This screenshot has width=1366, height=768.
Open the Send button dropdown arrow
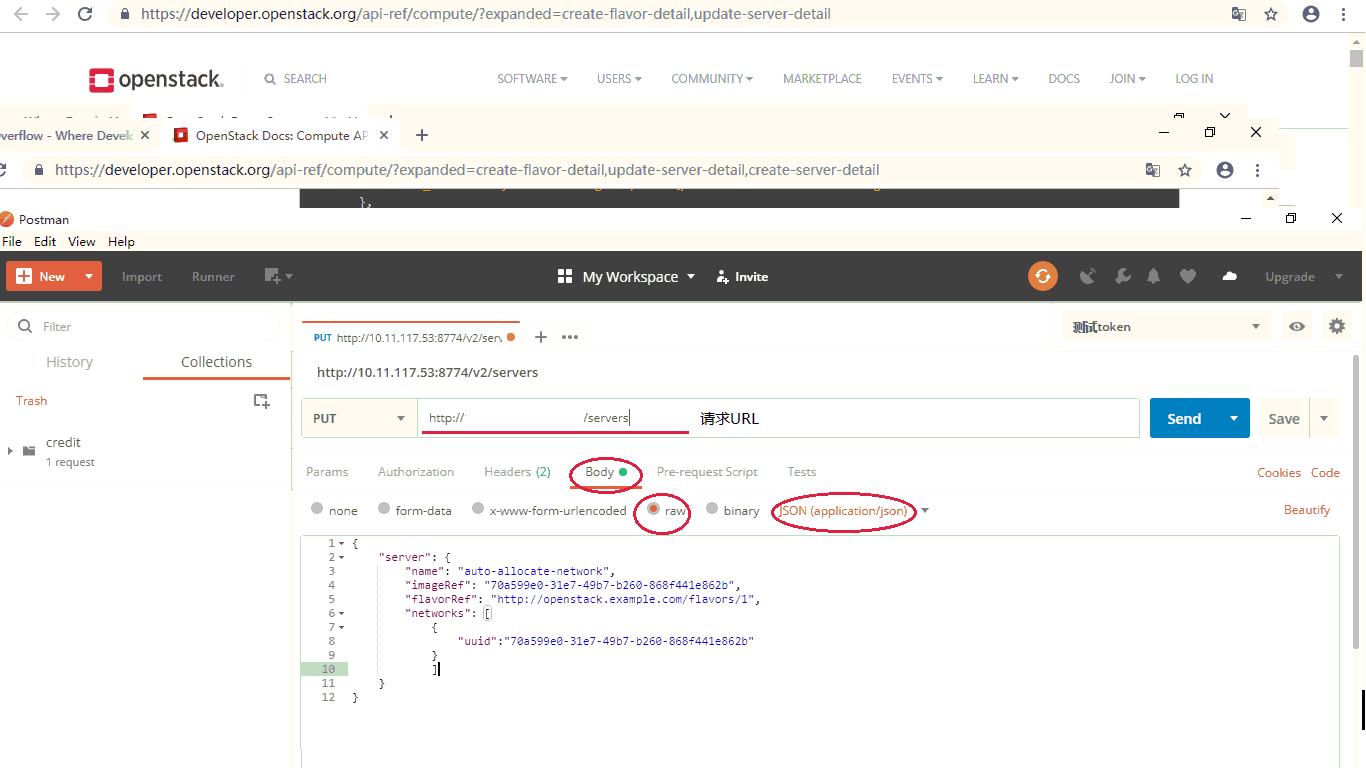(1234, 418)
